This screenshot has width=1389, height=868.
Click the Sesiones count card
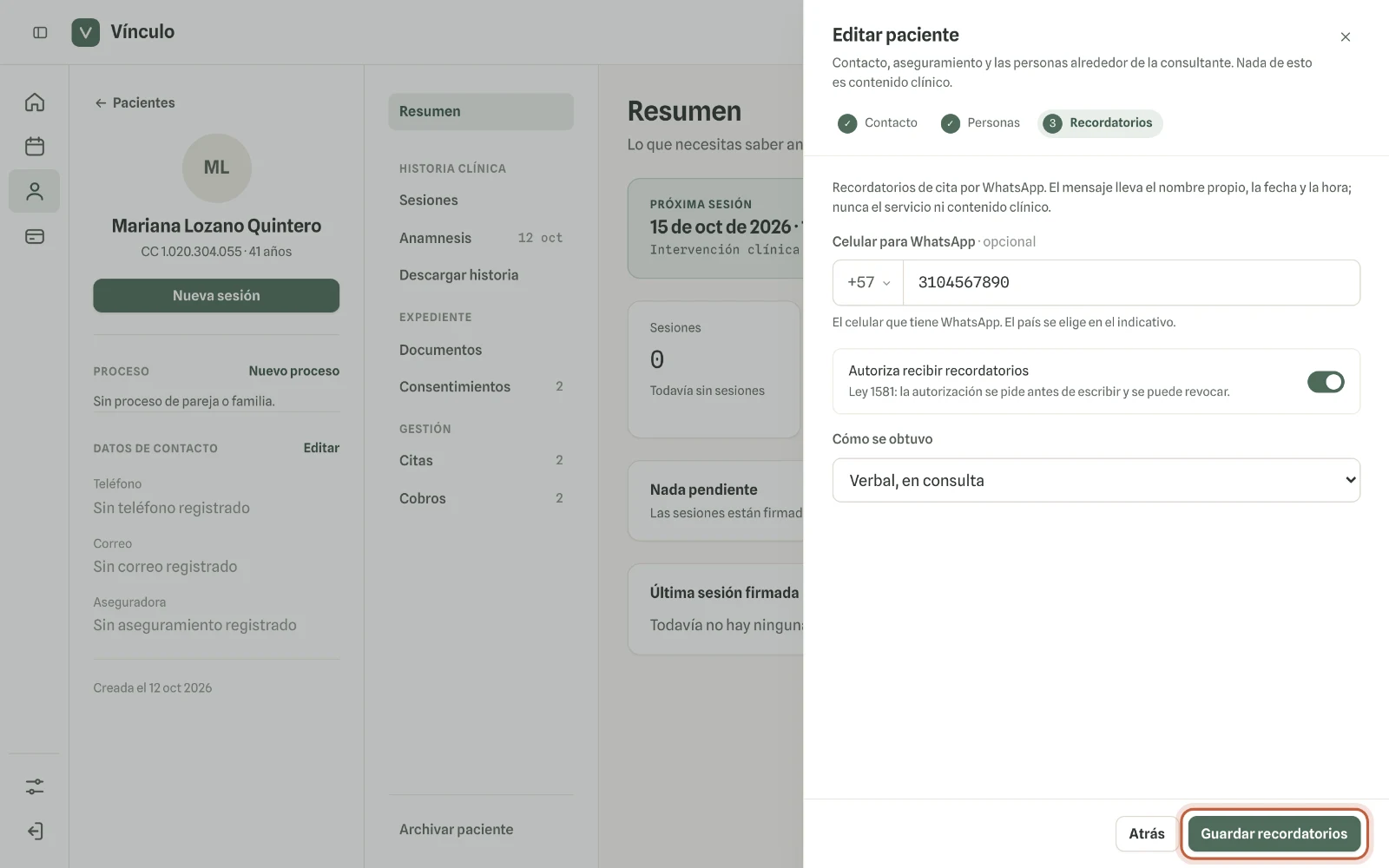714,370
